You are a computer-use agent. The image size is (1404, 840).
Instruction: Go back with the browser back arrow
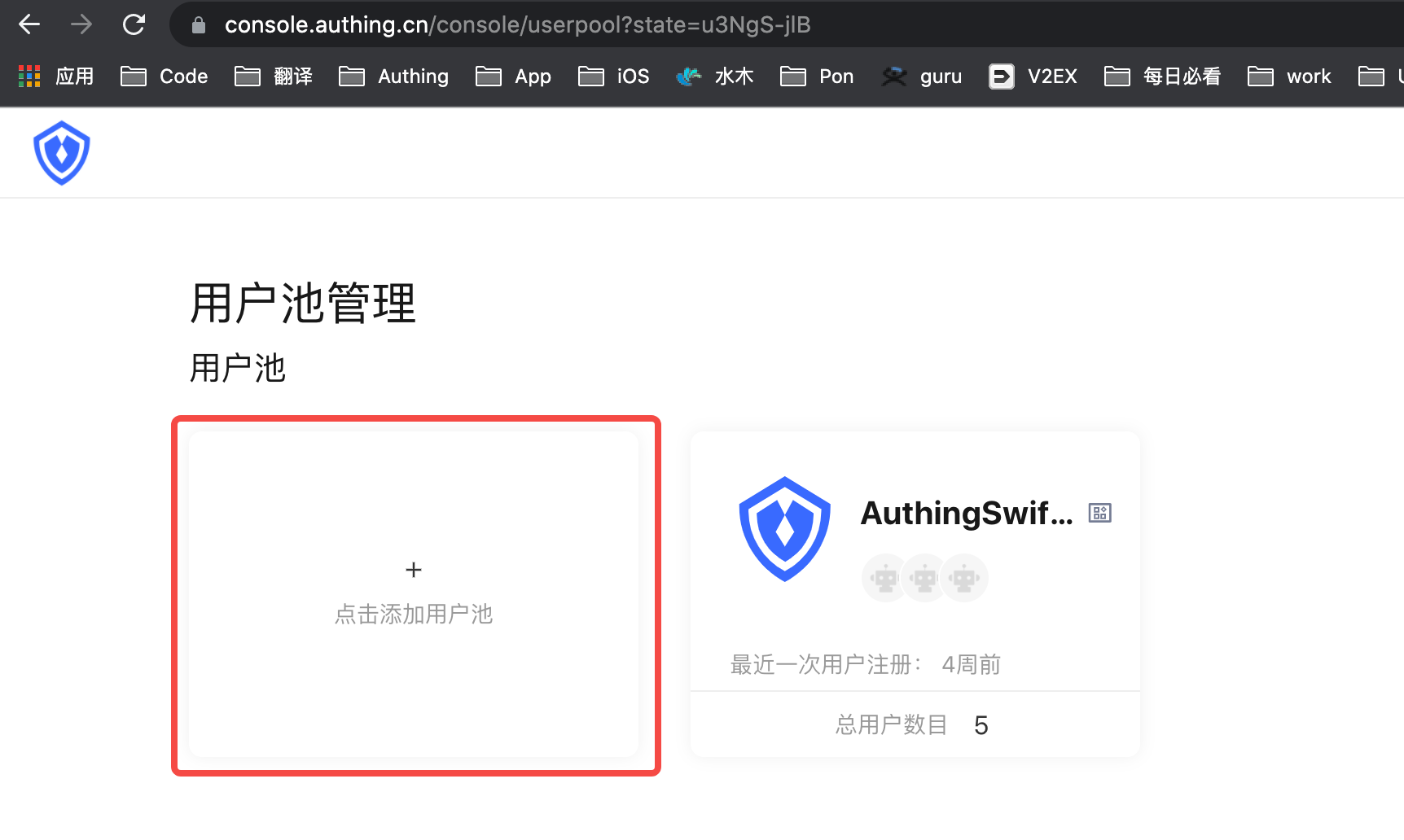coord(29,24)
